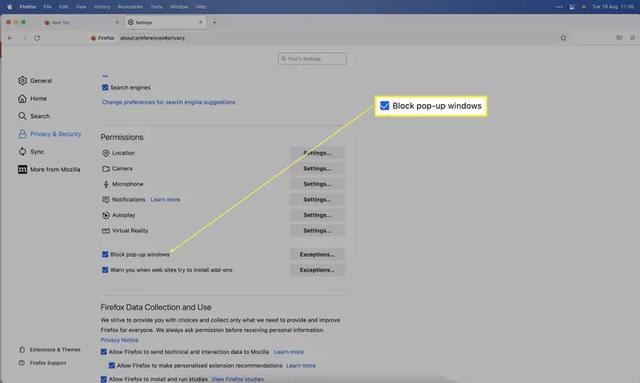This screenshot has width=640, height=383.
Task: Open Search settings magnifier icon
Action: tap(22, 116)
